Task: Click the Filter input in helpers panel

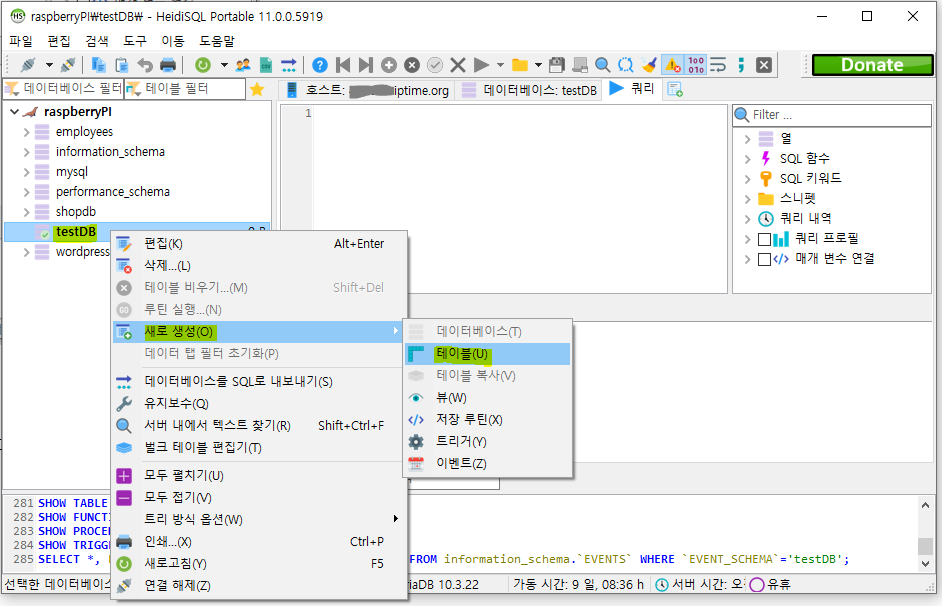Action: point(832,115)
